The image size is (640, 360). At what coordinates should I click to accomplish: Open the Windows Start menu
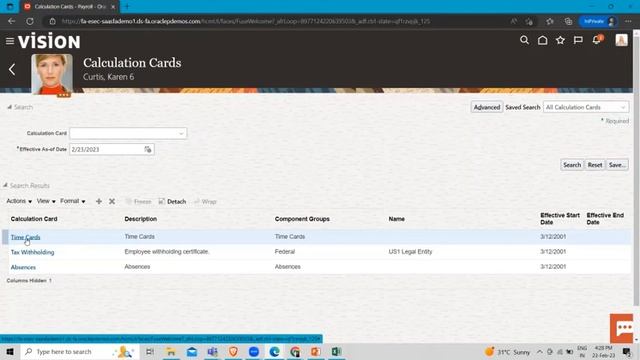[x=10, y=351]
